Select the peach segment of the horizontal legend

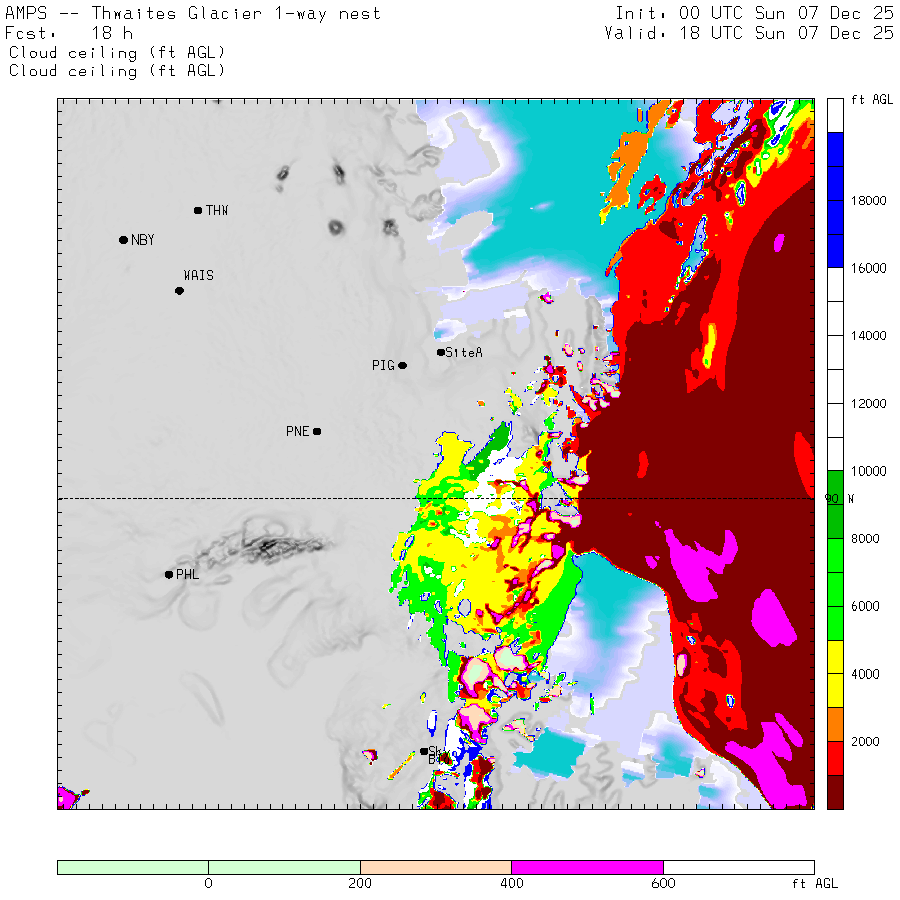[x=435, y=867]
